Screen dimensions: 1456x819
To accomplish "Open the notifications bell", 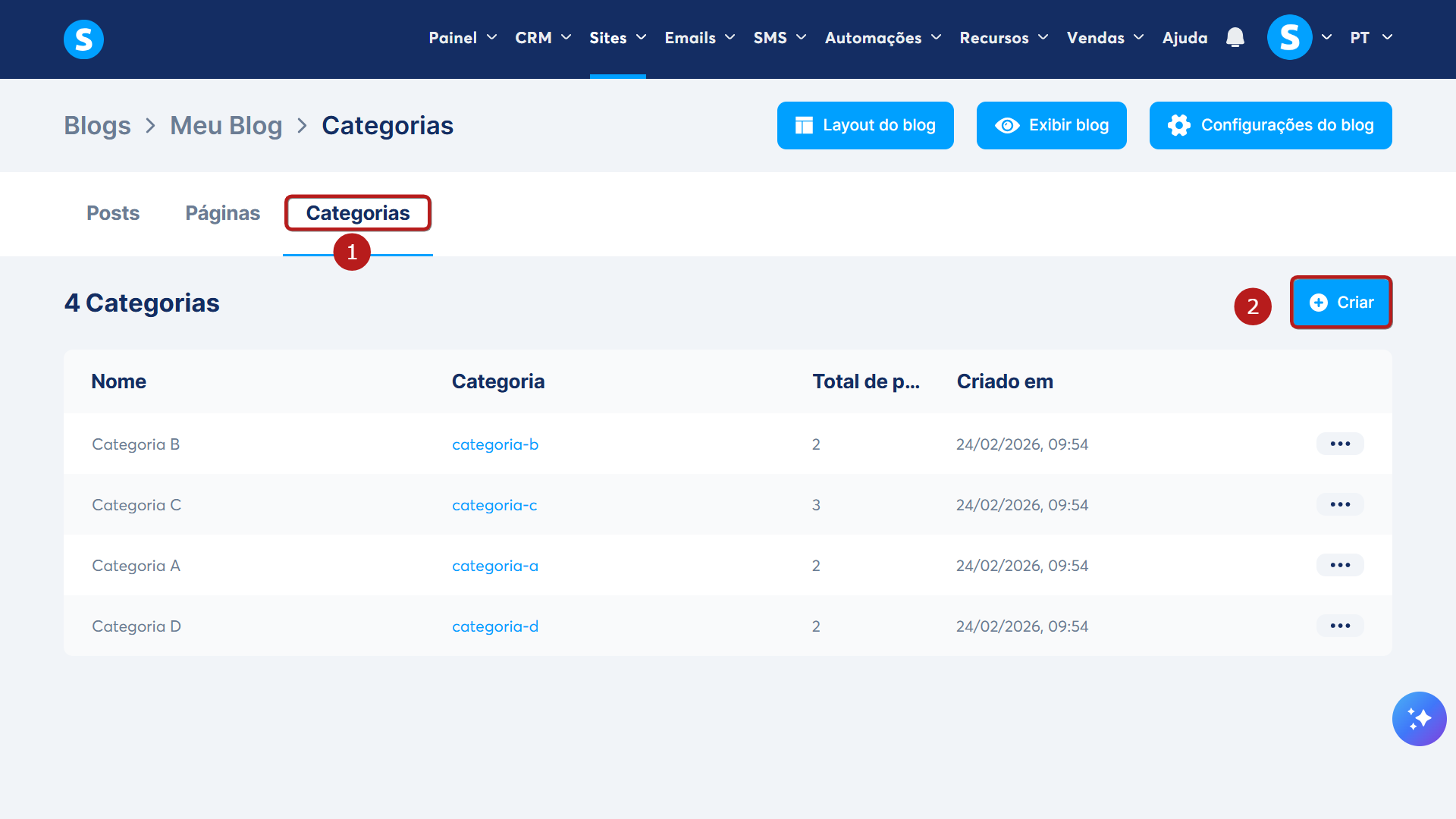I will point(1235,37).
